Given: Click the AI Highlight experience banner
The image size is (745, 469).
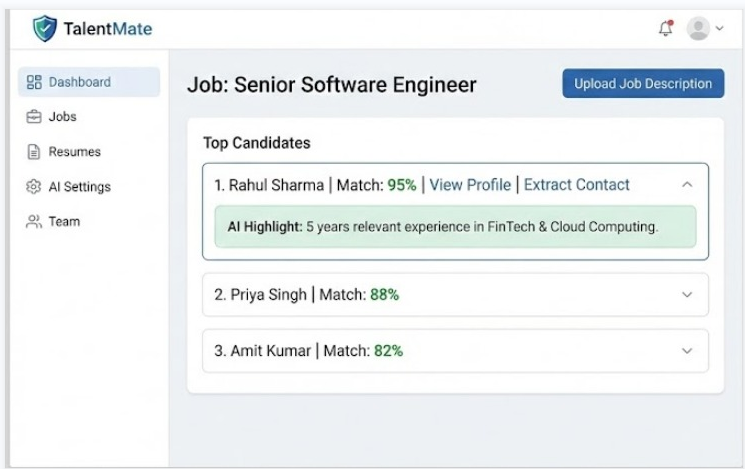Looking at the screenshot, I should (x=455, y=227).
